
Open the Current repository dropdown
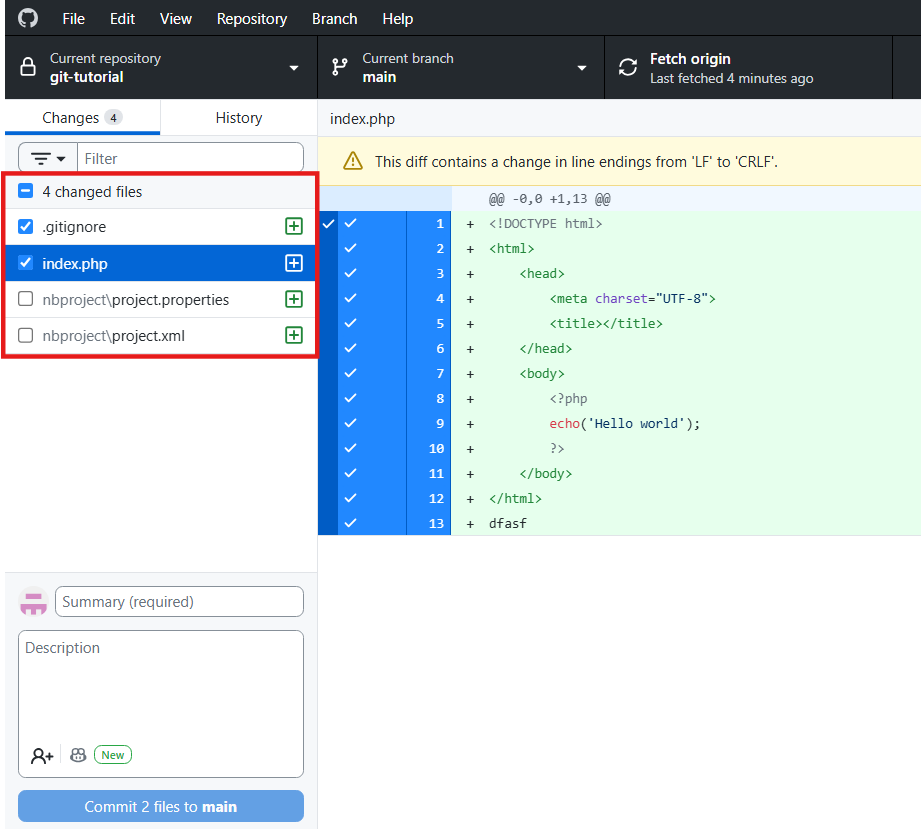(x=160, y=68)
